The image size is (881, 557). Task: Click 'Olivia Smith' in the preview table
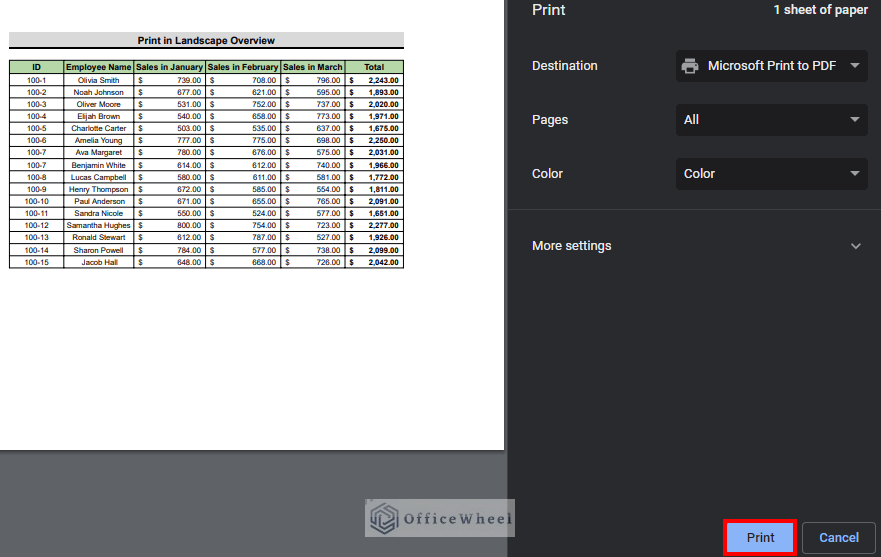pos(98,80)
